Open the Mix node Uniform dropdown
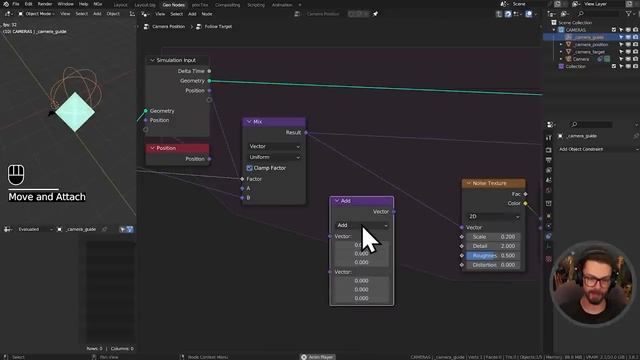The width and height of the screenshot is (640, 360). click(274, 157)
